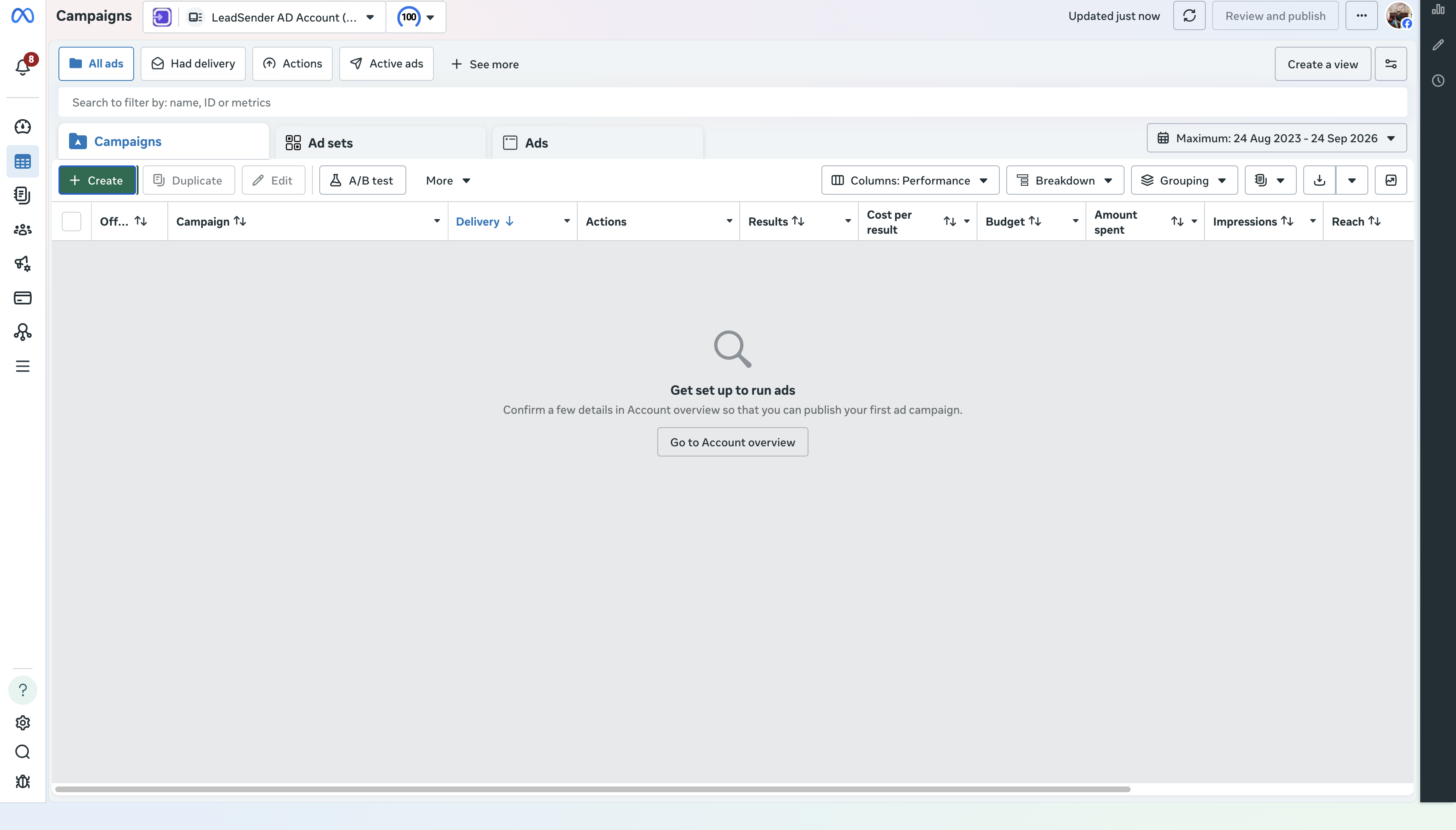The width and height of the screenshot is (1456, 830).
Task: Start an A/B test
Action: click(362, 180)
